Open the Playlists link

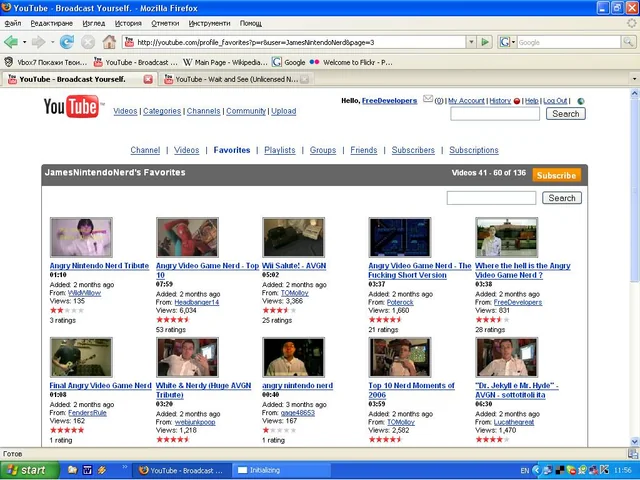[x=279, y=150]
